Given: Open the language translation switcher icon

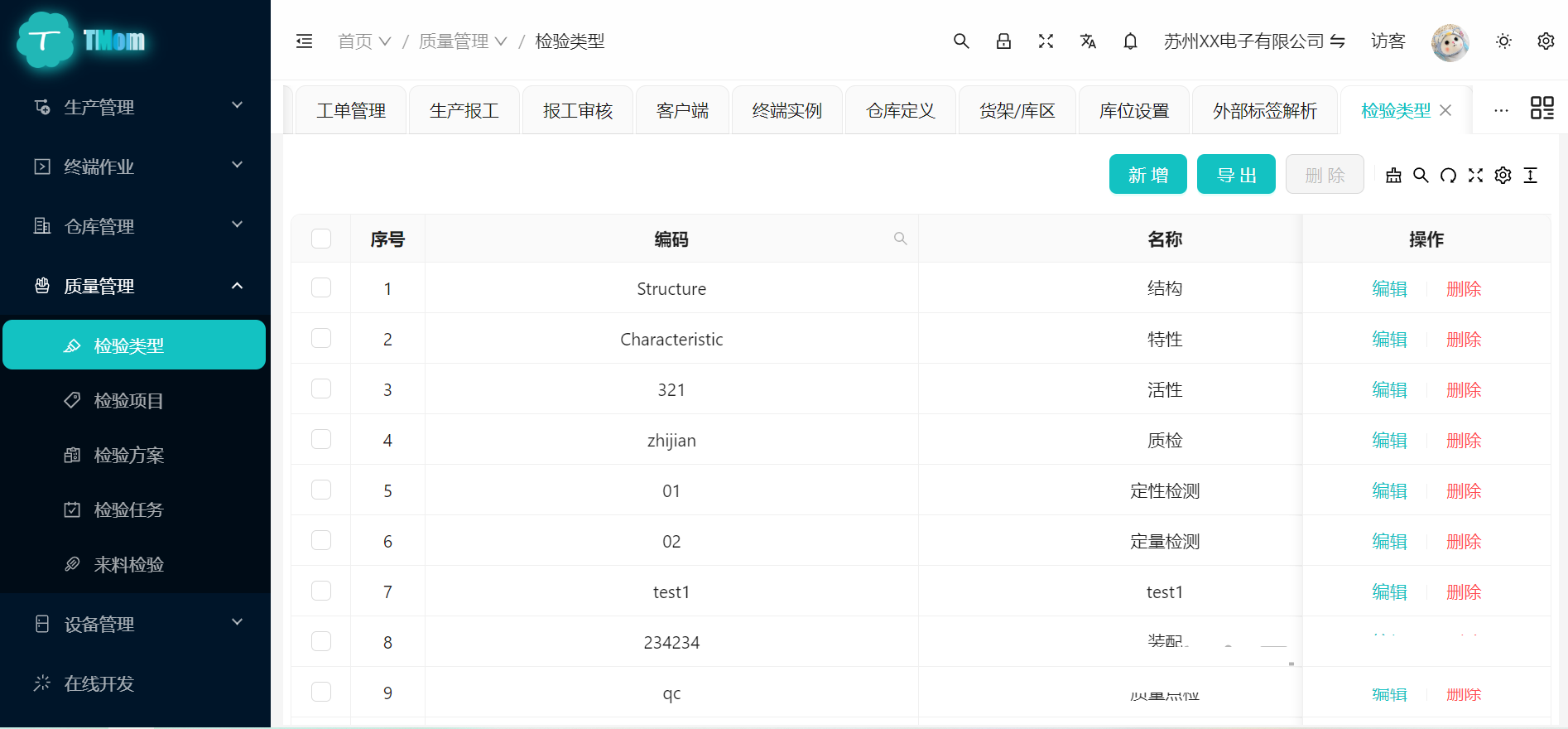Looking at the screenshot, I should (1088, 41).
